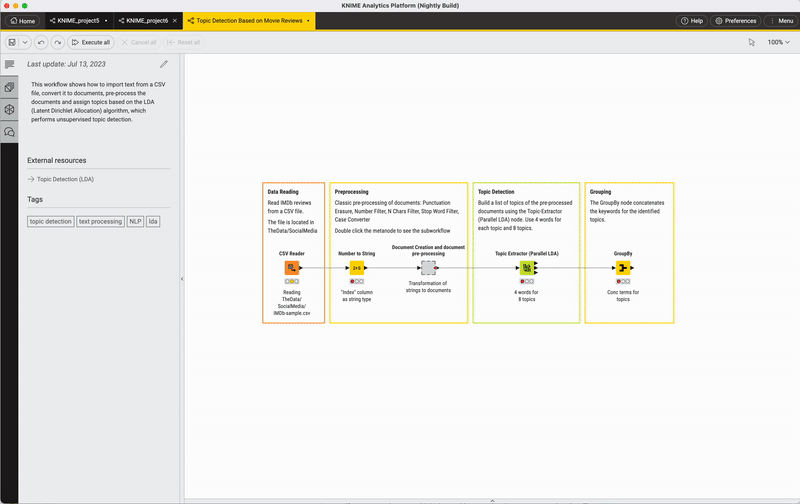Open the top-right Menu button
800x504 pixels.
(782, 21)
